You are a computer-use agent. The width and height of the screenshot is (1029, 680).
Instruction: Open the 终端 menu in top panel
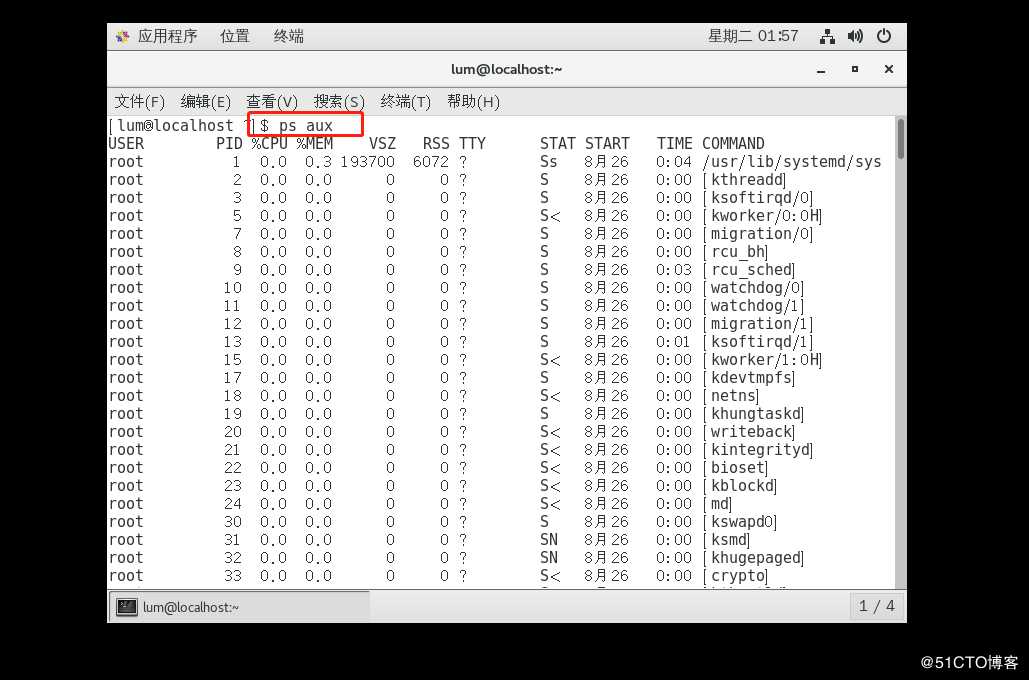pos(289,36)
